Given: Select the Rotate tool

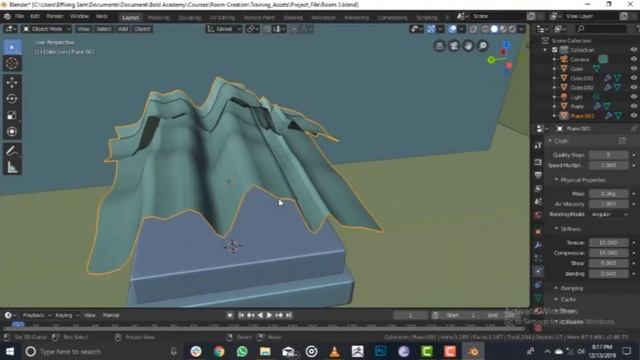Looking at the screenshot, I should [12, 99].
